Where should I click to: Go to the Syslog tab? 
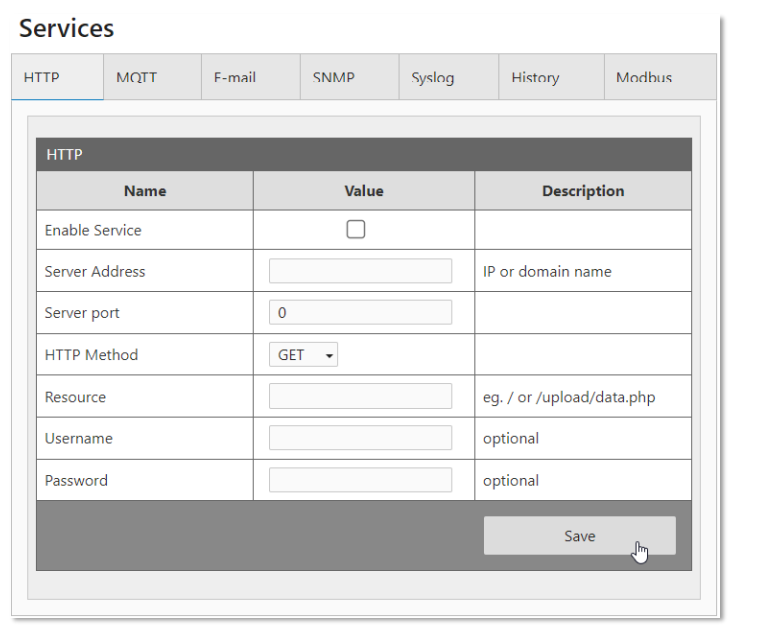click(x=432, y=78)
